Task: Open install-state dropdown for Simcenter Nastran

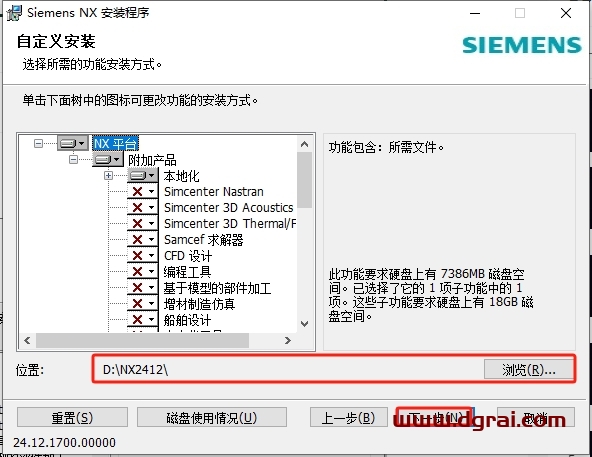Action: pyautogui.click(x=143, y=191)
